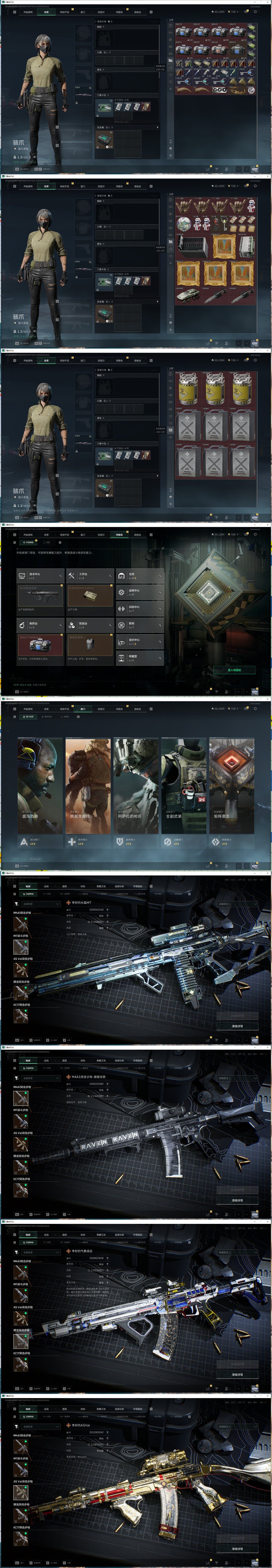
Task: Select 枪械 tab on 李时的水晶M7 screen
Action: 28,886
